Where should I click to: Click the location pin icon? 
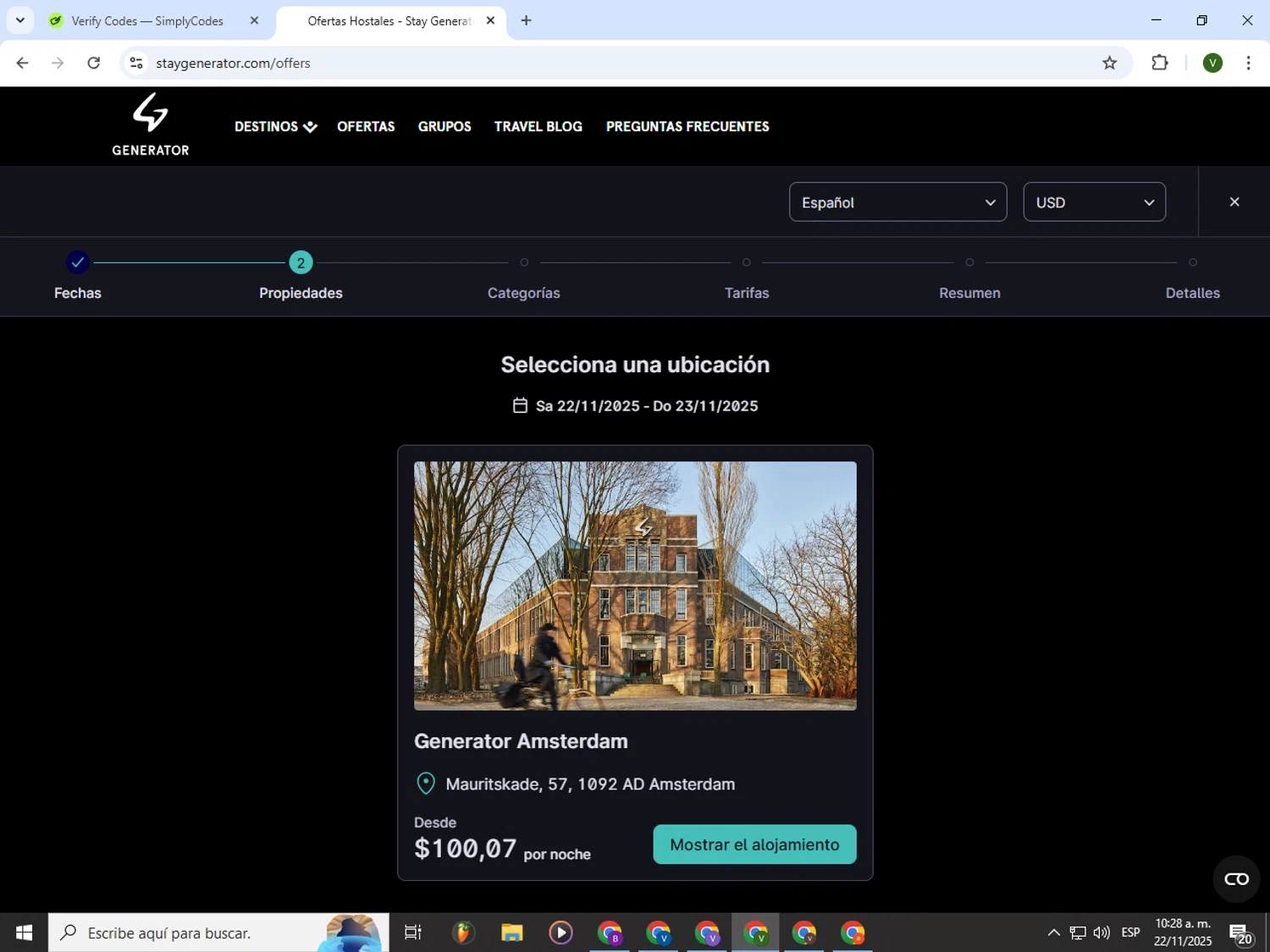tap(426, 784)
